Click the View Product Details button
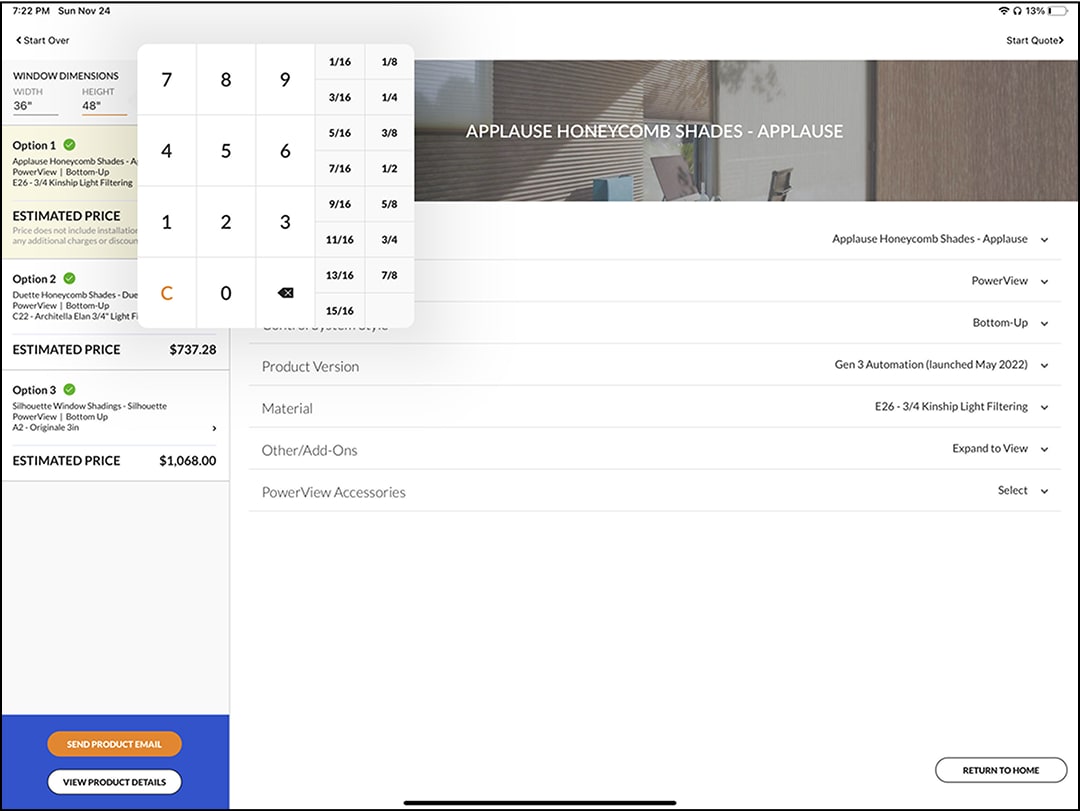 [x=114, y=782]
